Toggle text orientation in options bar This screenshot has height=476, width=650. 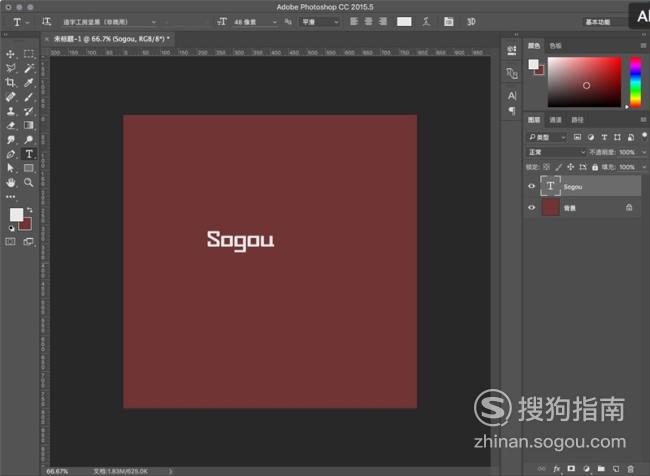coord(46,22)
